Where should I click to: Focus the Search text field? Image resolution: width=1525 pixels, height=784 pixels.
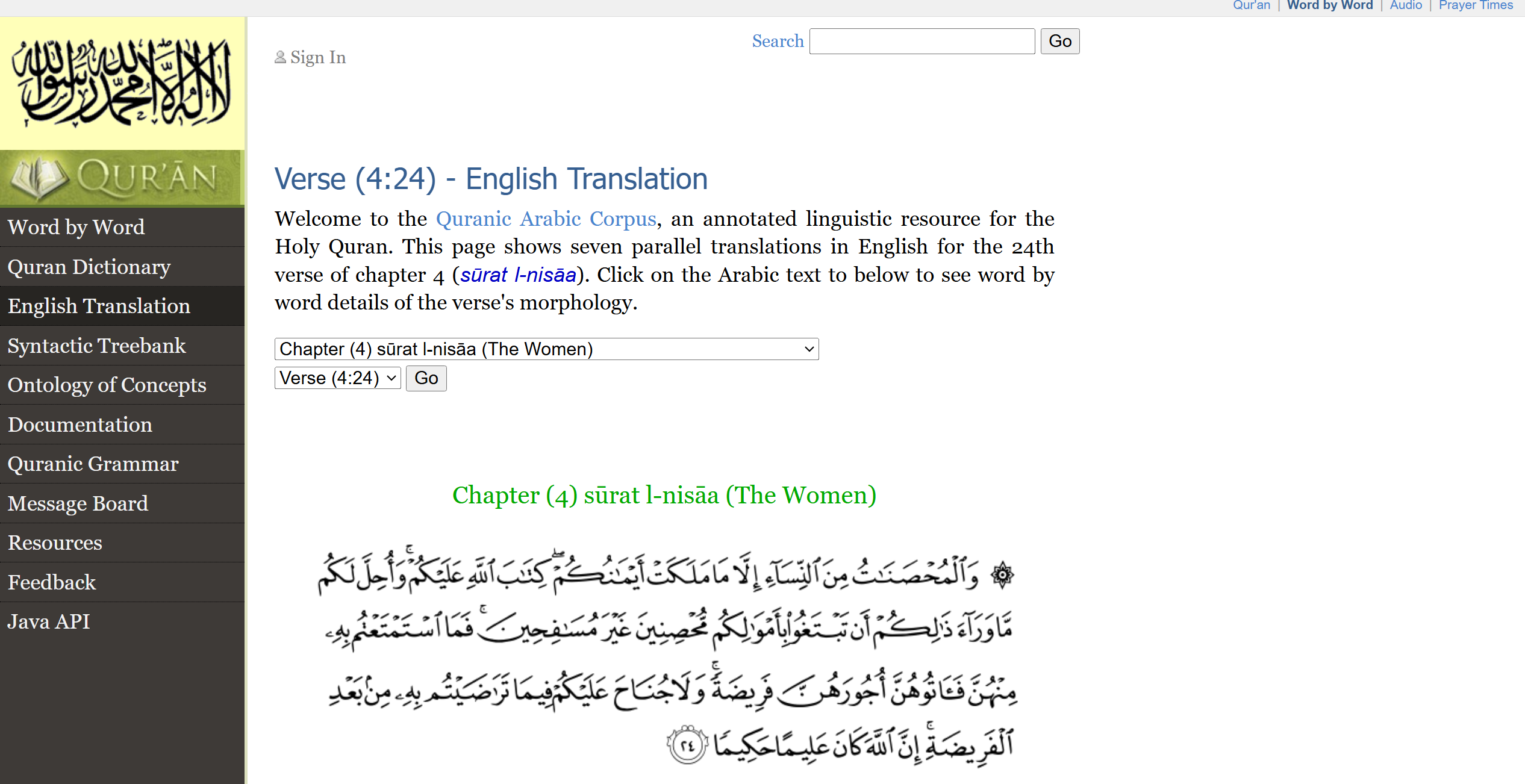922,42
